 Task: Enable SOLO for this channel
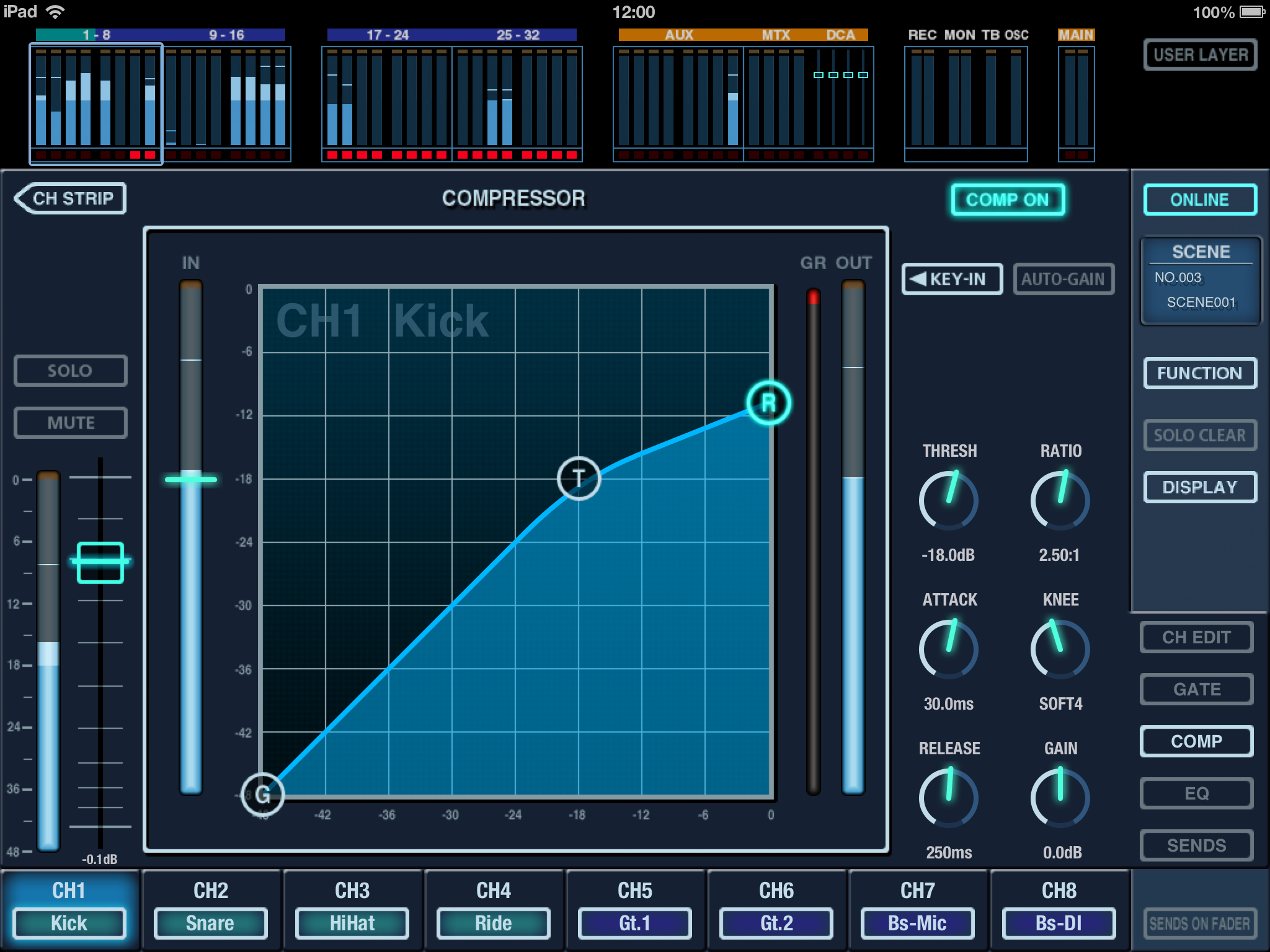click(x=71, y=371)
